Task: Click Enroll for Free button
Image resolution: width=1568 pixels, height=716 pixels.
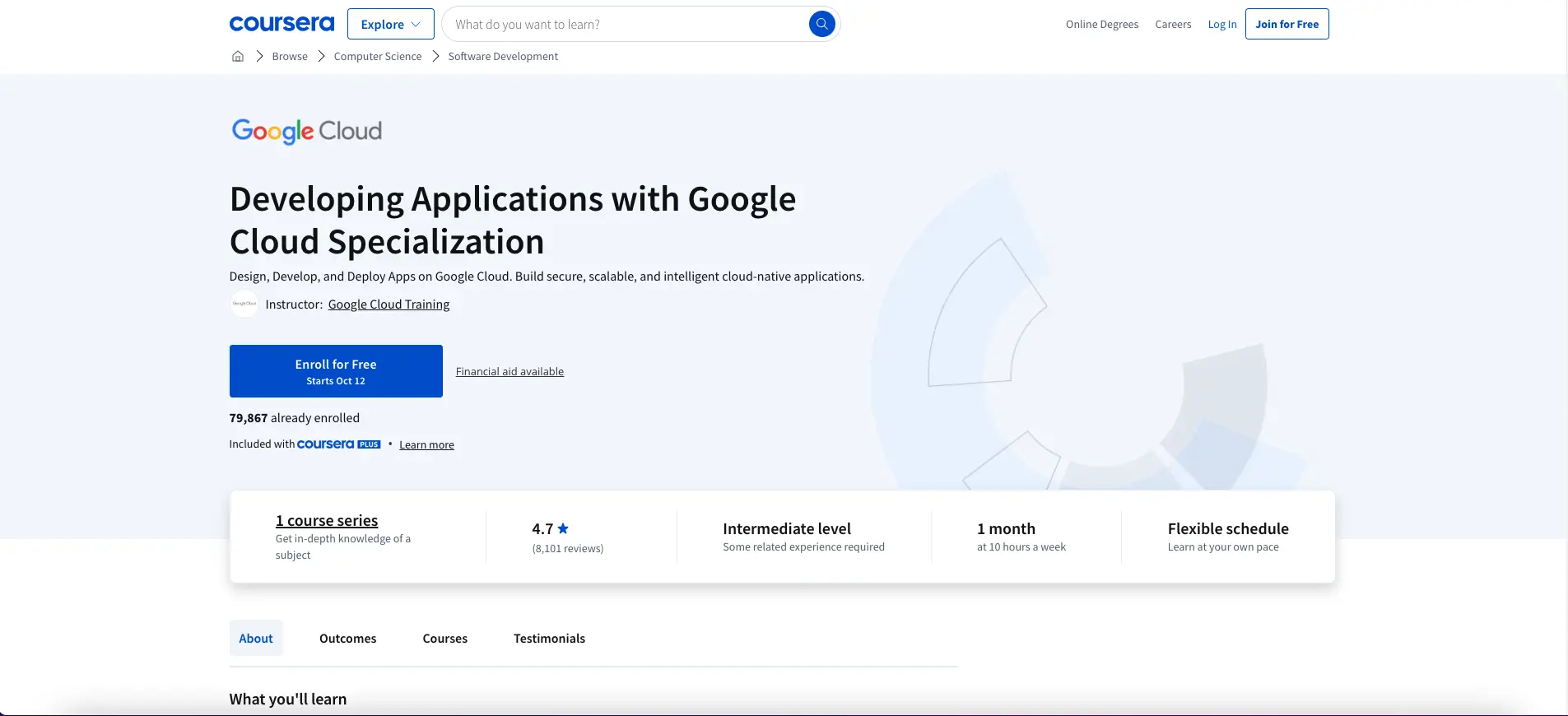Action: (336, 371)
